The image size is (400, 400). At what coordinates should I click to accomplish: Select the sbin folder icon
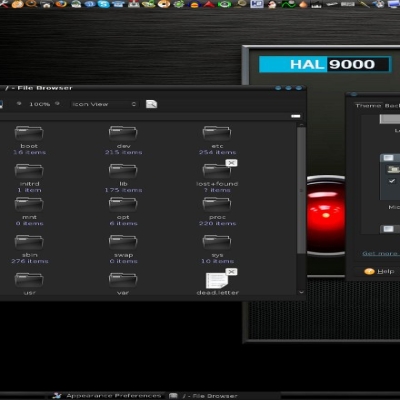point(29,242)
